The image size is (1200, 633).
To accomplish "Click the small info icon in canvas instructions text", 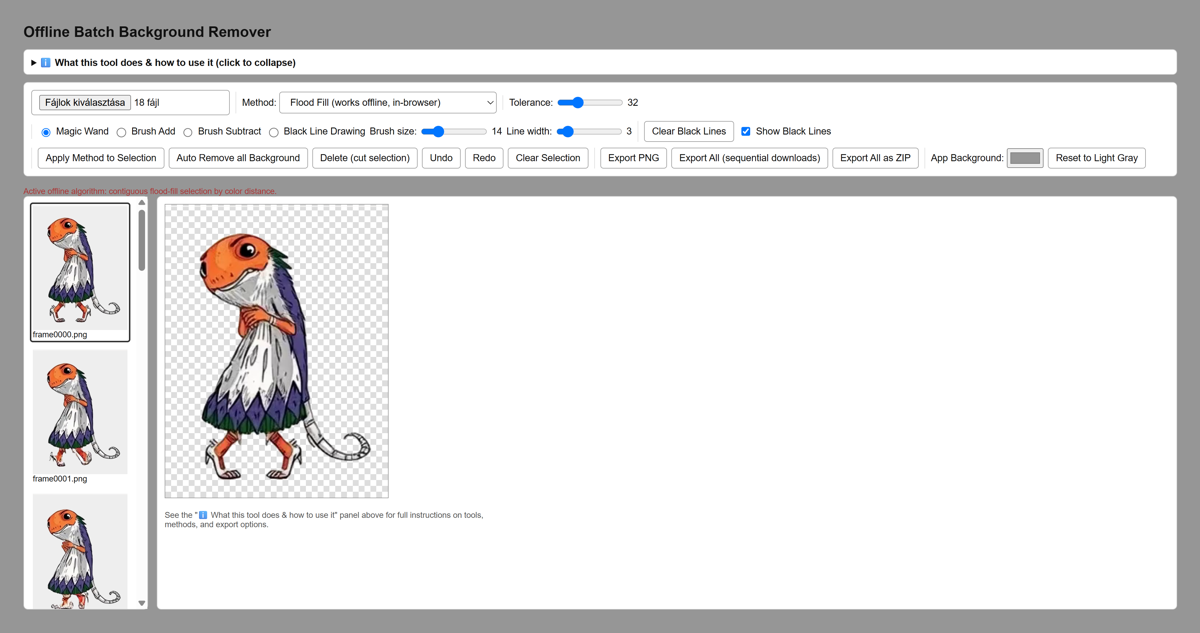I will coord(203,515).
